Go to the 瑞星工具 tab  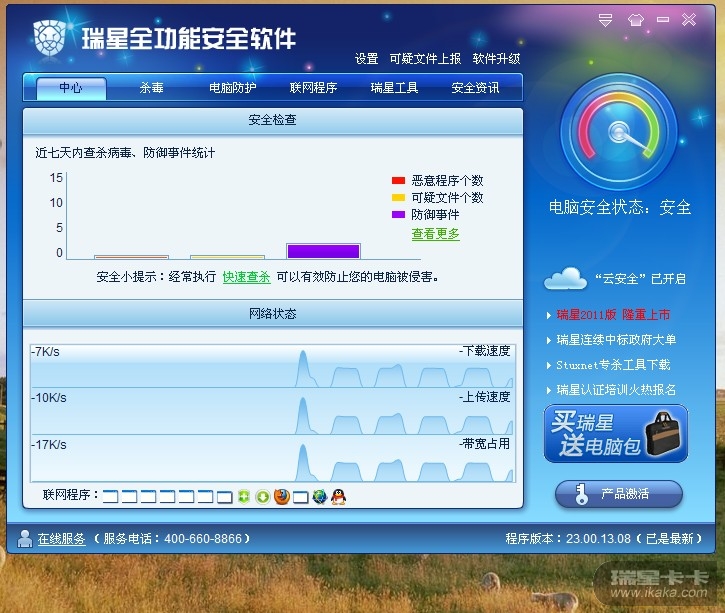click(394, 88)
